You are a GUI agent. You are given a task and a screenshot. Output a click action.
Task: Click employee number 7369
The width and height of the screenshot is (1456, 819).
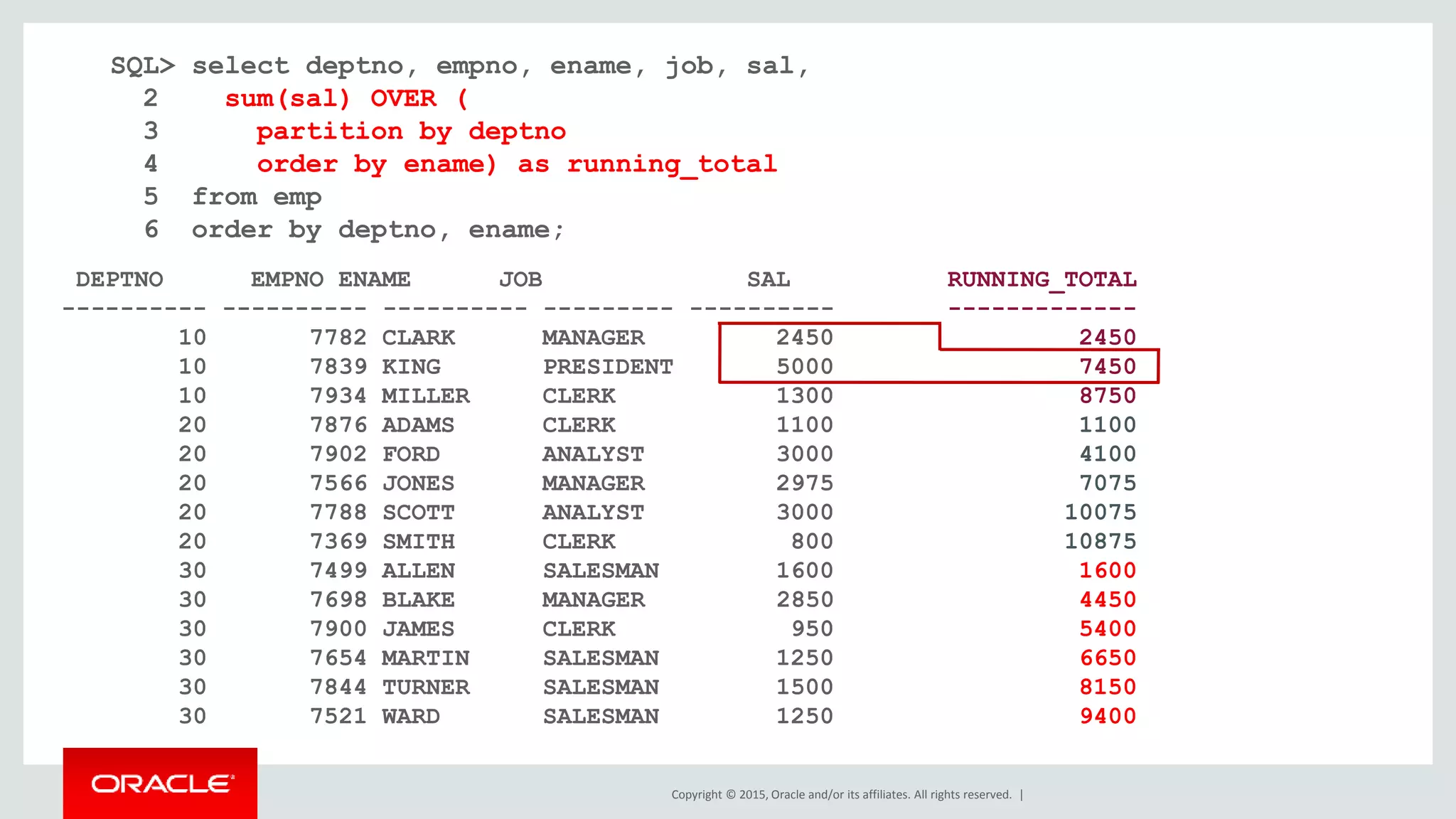[x=338, y=542]
